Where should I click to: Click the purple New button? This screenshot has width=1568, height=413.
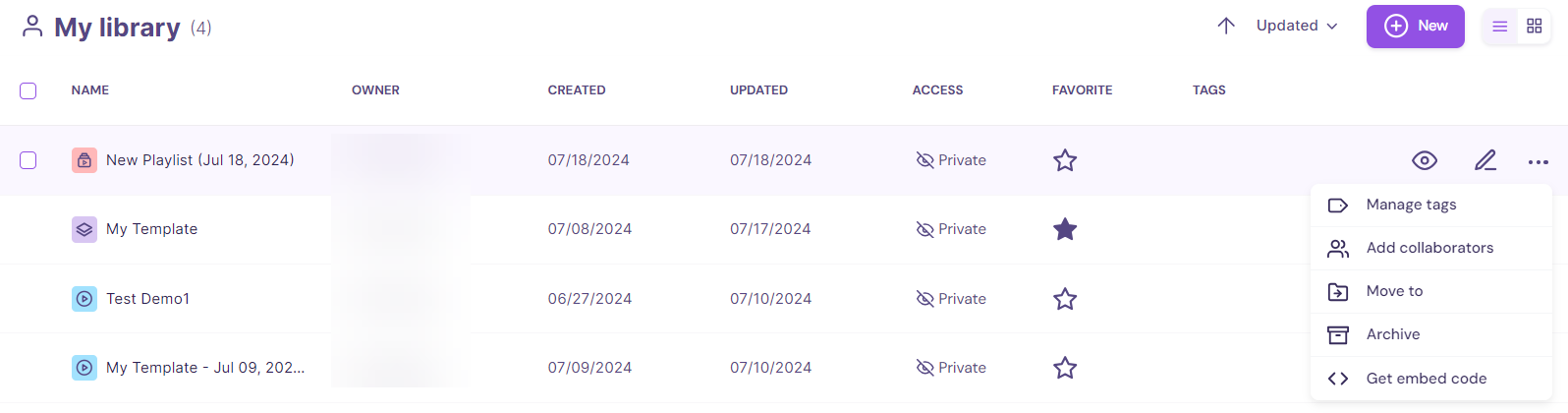tap(1415, 27)
